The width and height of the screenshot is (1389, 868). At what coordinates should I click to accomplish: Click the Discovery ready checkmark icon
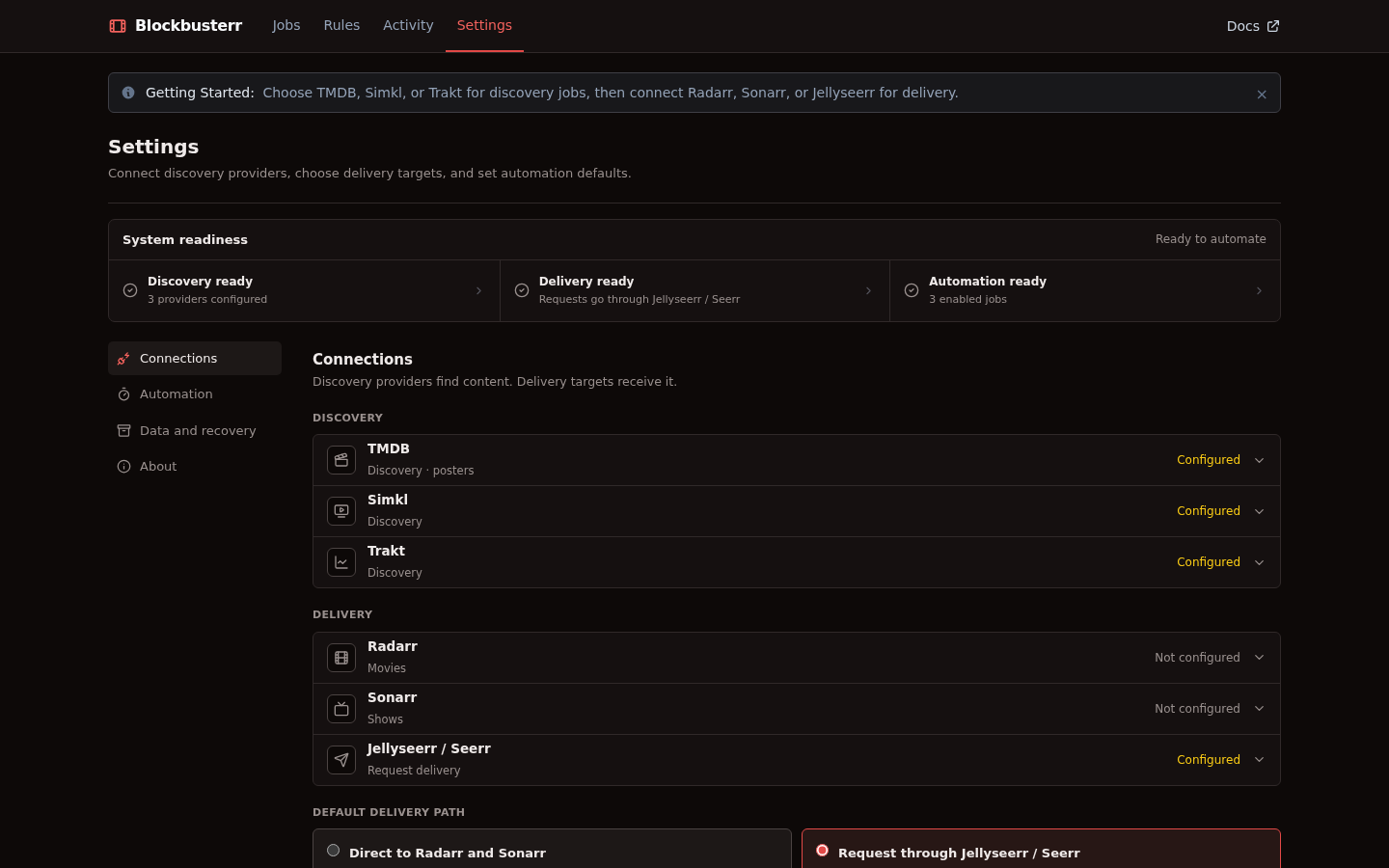point(130,290)
